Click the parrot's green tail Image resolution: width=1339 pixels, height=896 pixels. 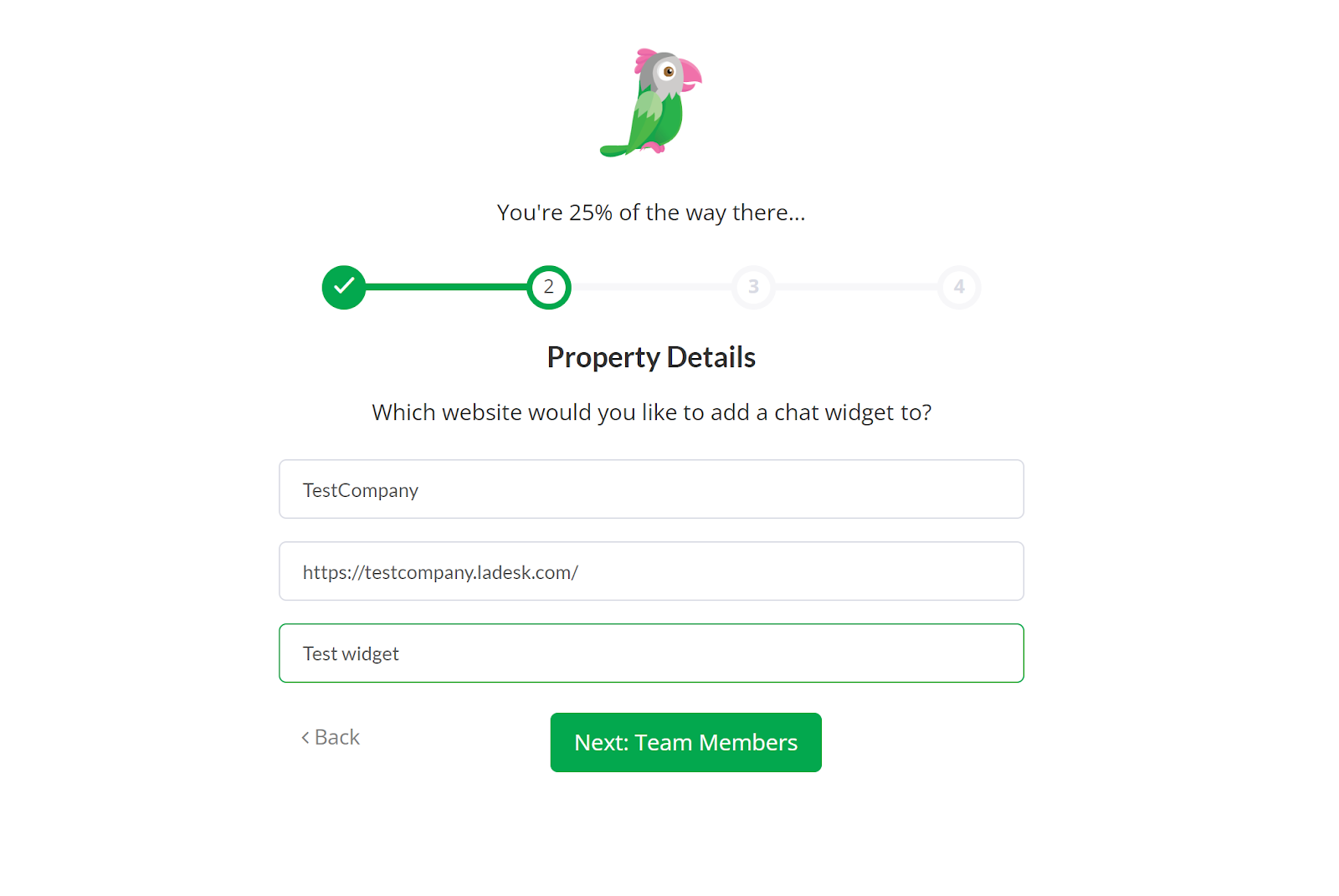pos(615,151)
